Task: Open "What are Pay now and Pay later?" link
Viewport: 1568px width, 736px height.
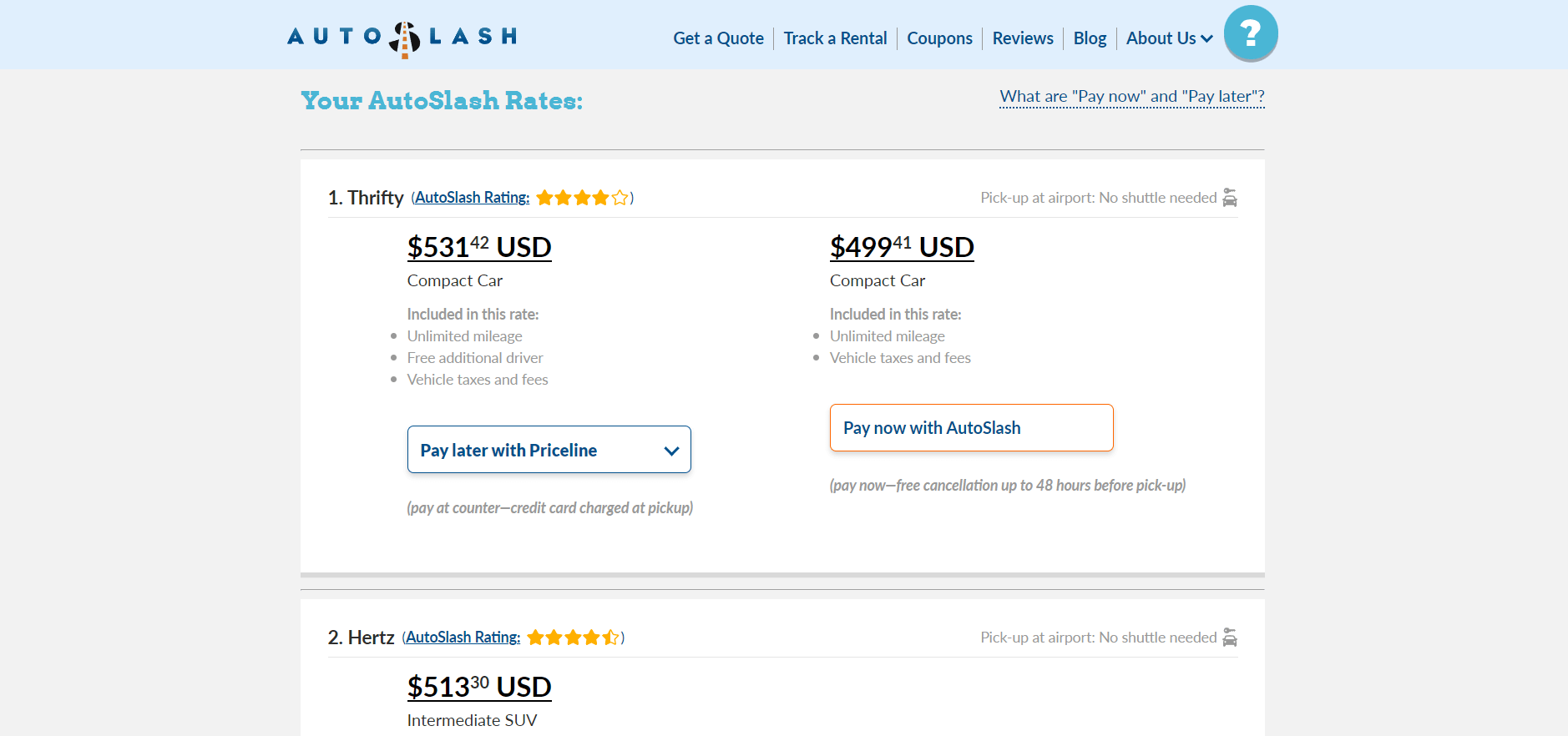Action: click(x=1131, y=97)
